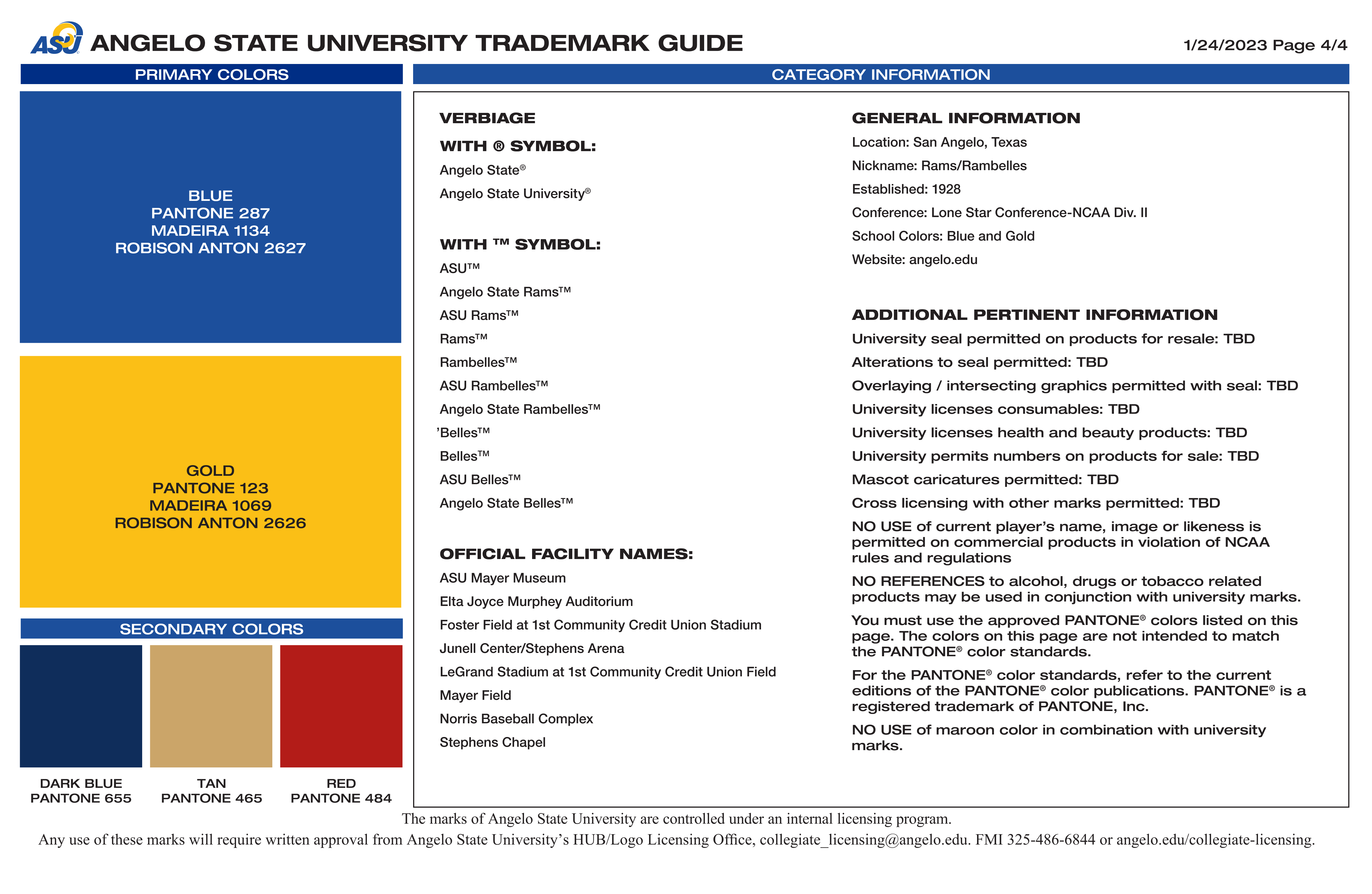Click the Primary Colors header bar

(x=211, y=74)
